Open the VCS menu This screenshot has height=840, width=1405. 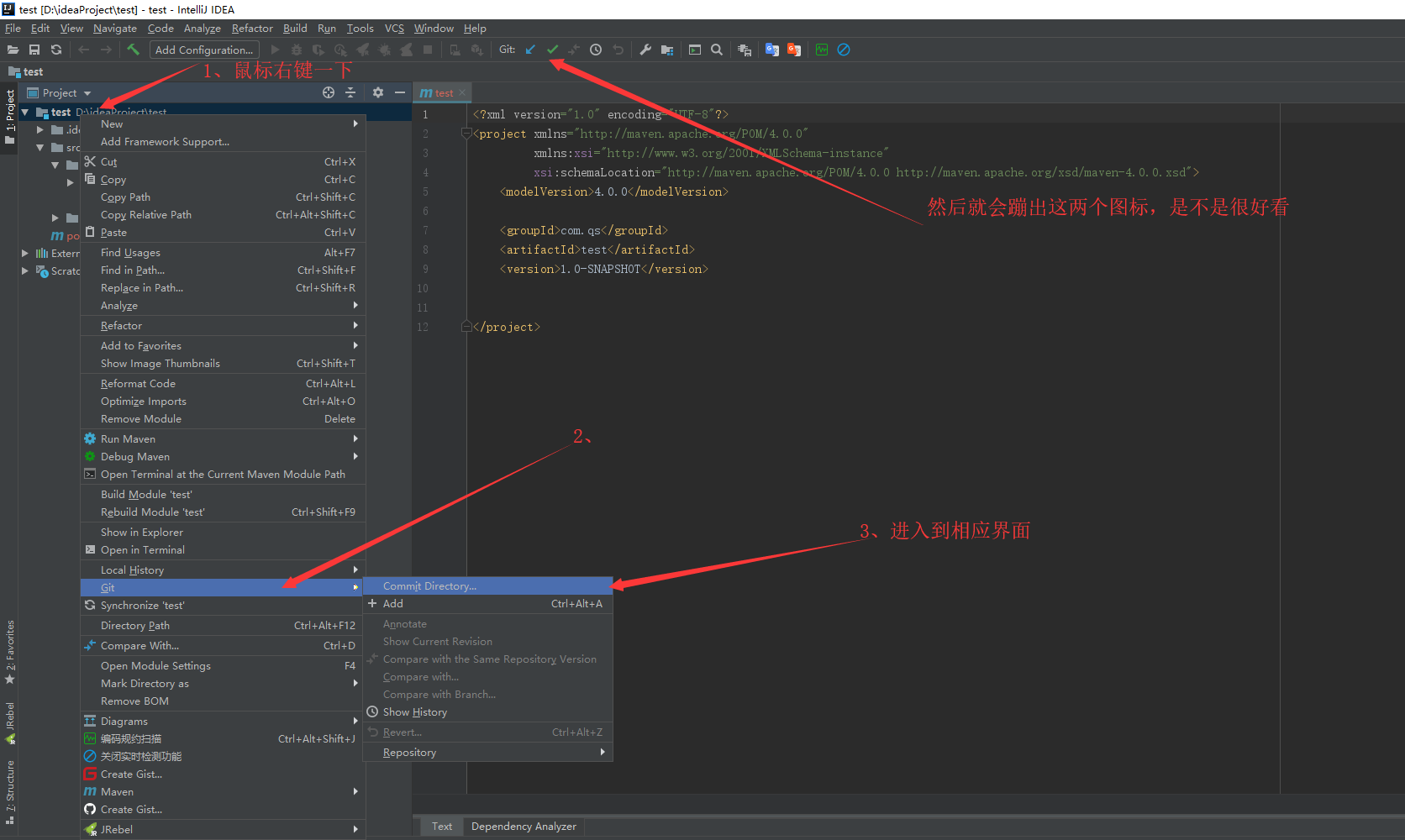click(394, 28)
